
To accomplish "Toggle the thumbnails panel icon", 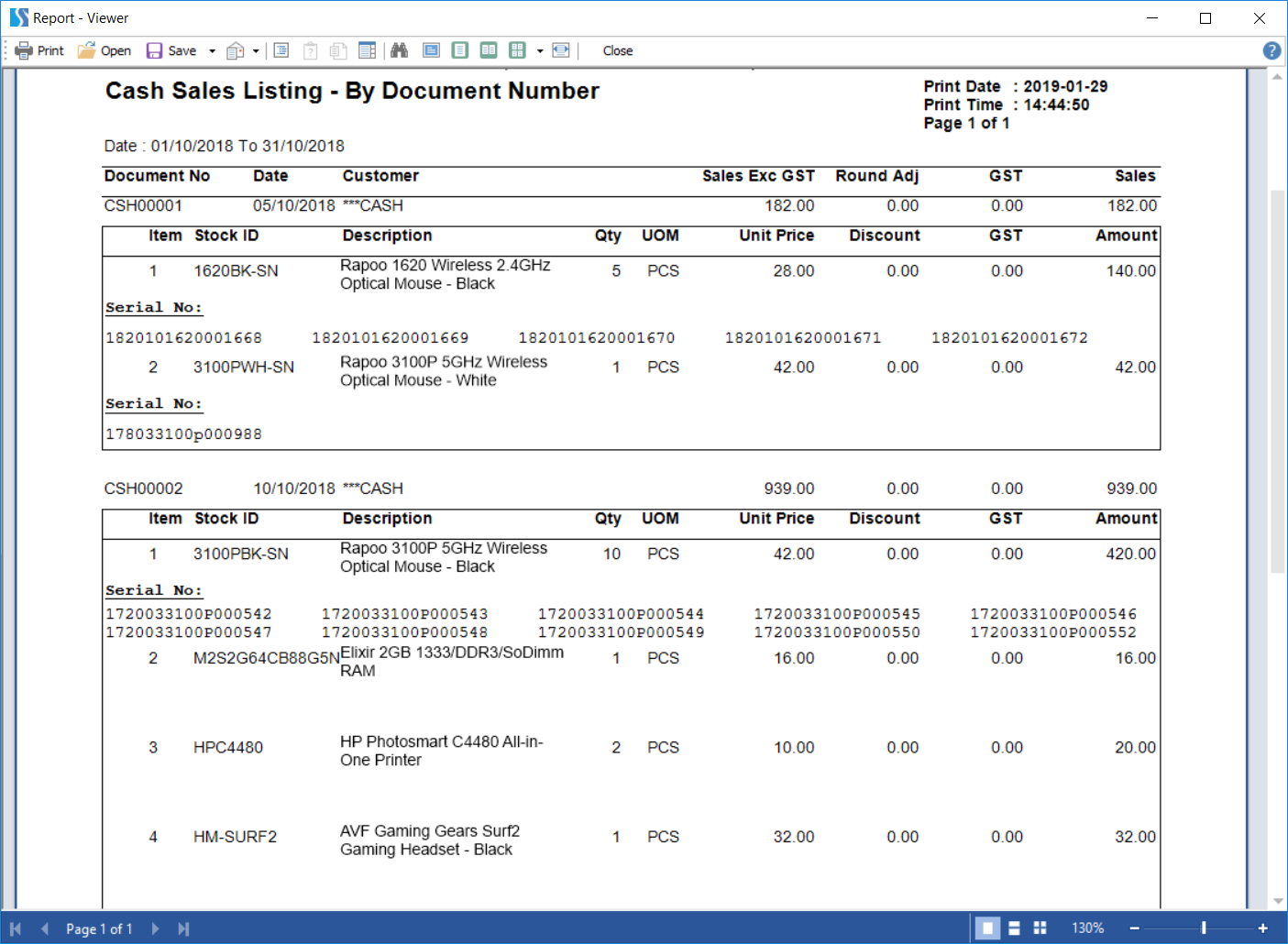I will coord(367,50).
